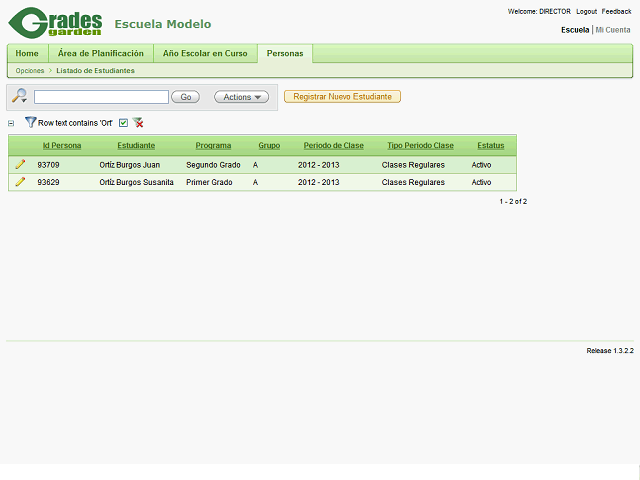This screenshot has width=640, height=480.
Task: Collapse the filter section with the minus box
Action: tap(11, 124)
